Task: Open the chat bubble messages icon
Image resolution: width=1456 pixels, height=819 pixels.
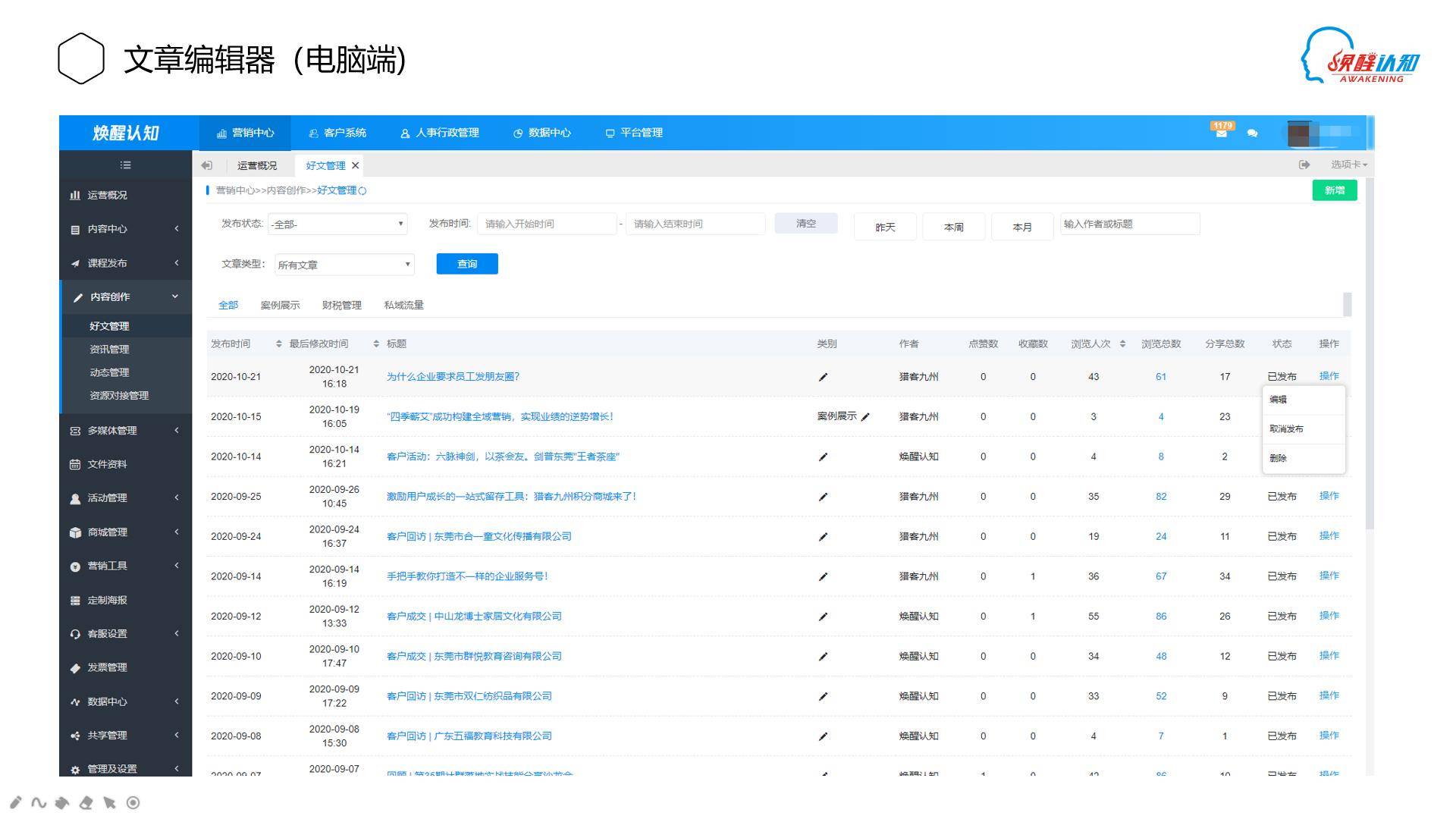Action: coord(1252,133)
